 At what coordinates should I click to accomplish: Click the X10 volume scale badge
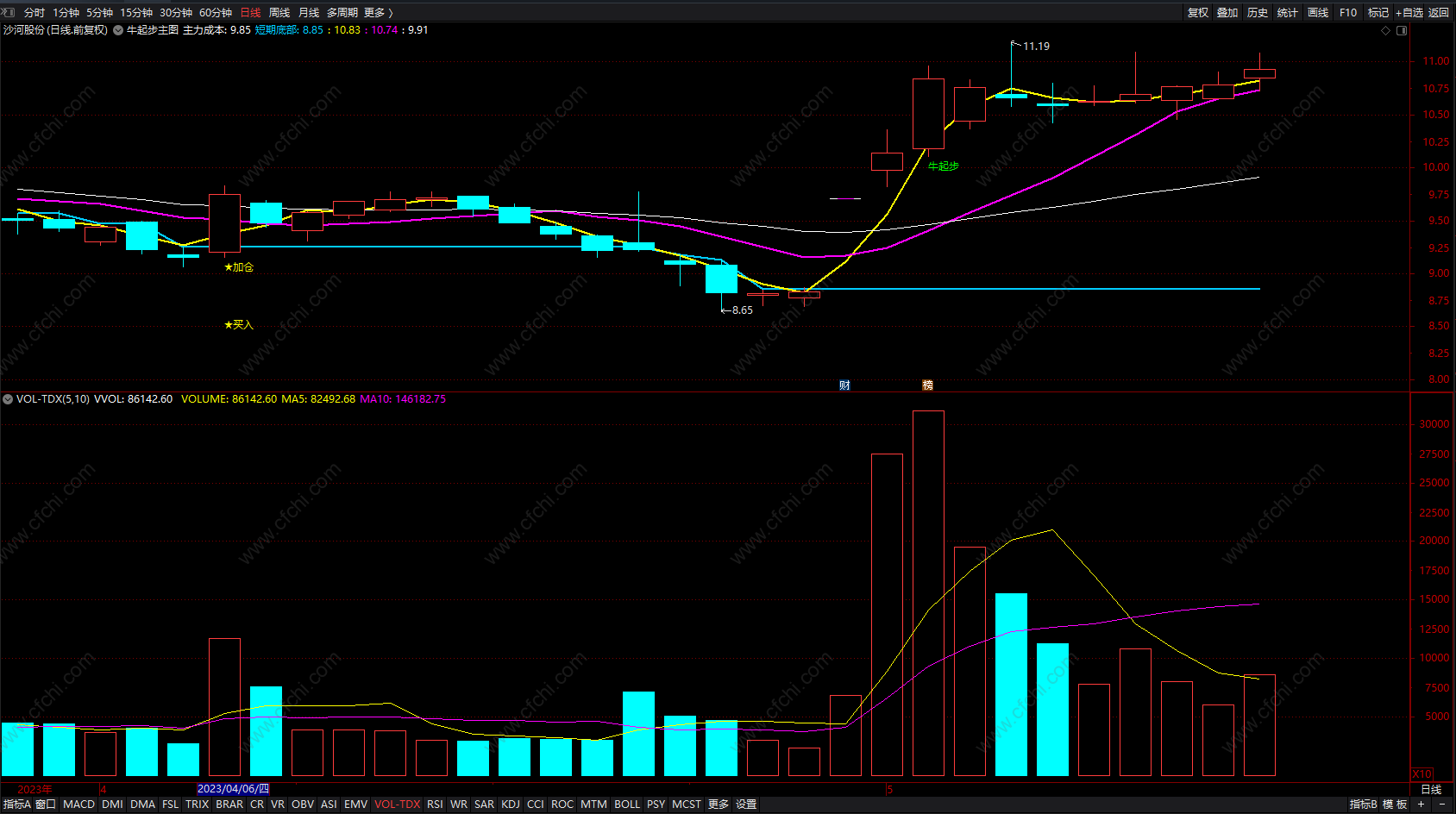(1422, 773)
